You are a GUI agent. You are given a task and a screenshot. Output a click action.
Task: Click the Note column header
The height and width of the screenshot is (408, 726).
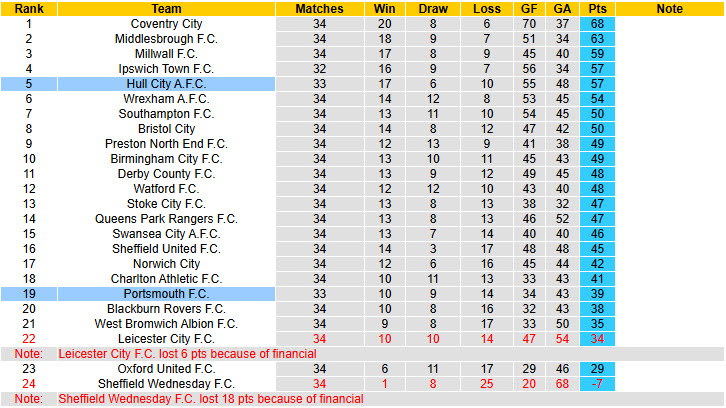point(669,8)
